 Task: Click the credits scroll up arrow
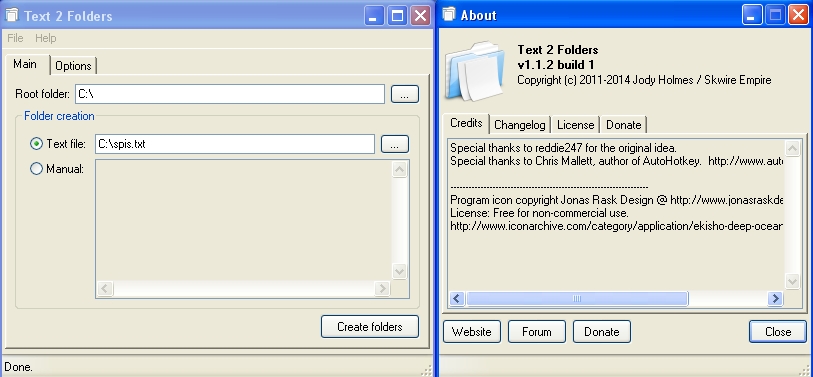(x=792, y=149)
